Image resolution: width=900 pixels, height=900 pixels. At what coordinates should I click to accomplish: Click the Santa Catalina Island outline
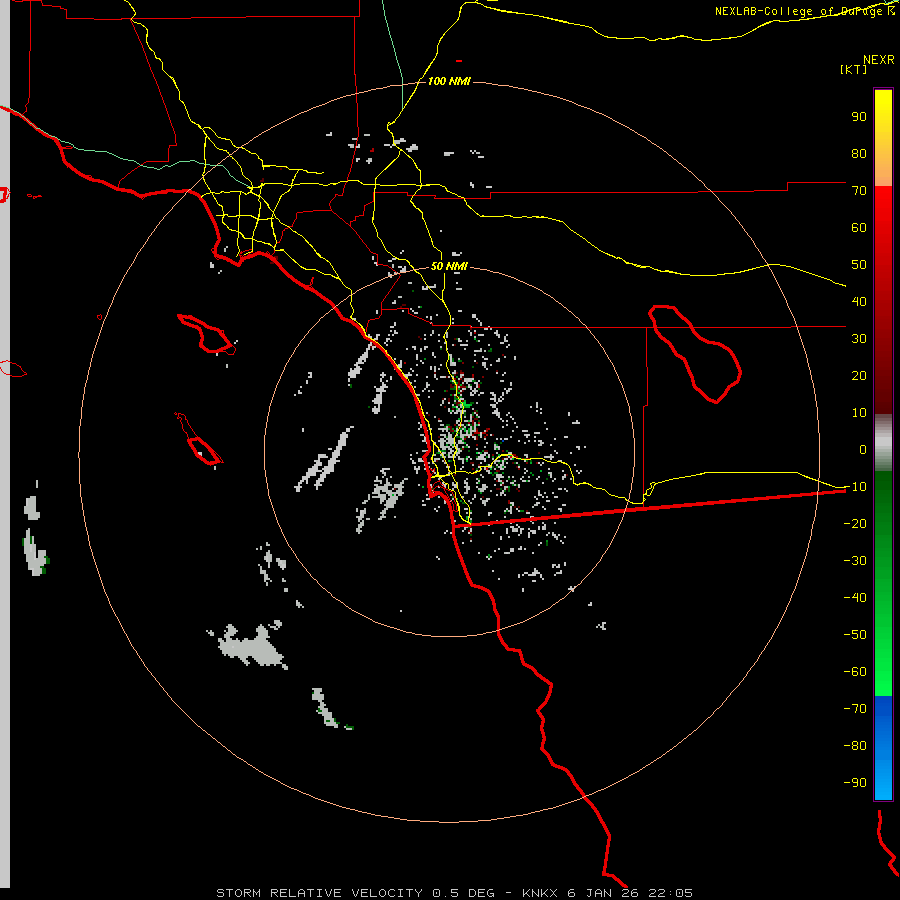click(x=207, y=334)
